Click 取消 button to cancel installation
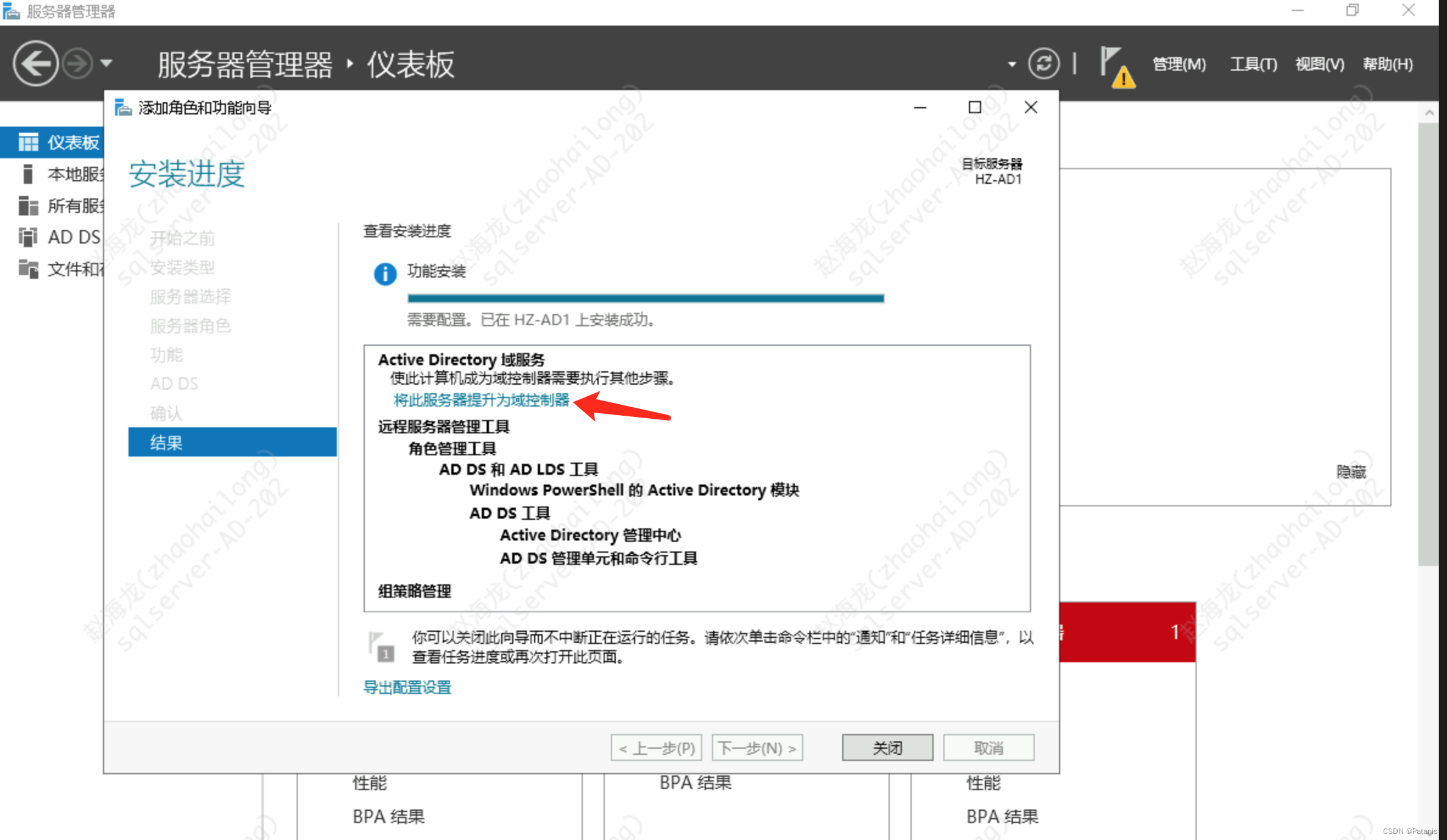The width and height of the screenshot is (1447, 840). [989, 746]
